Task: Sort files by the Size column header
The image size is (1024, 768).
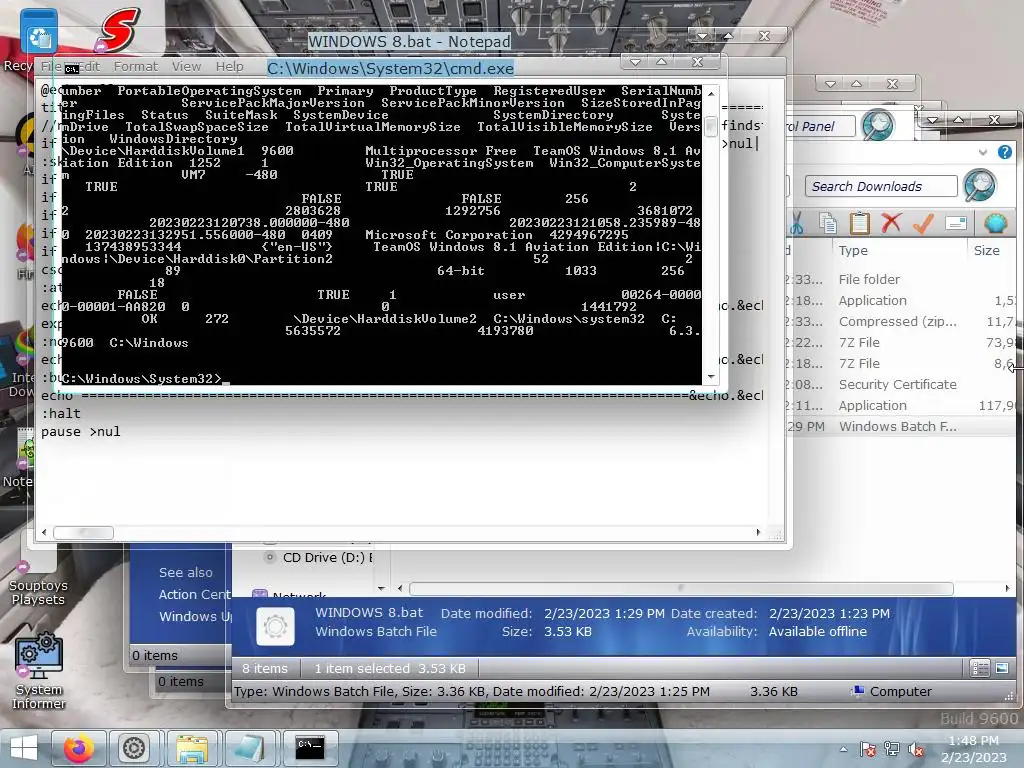Action: pos(986,250)
